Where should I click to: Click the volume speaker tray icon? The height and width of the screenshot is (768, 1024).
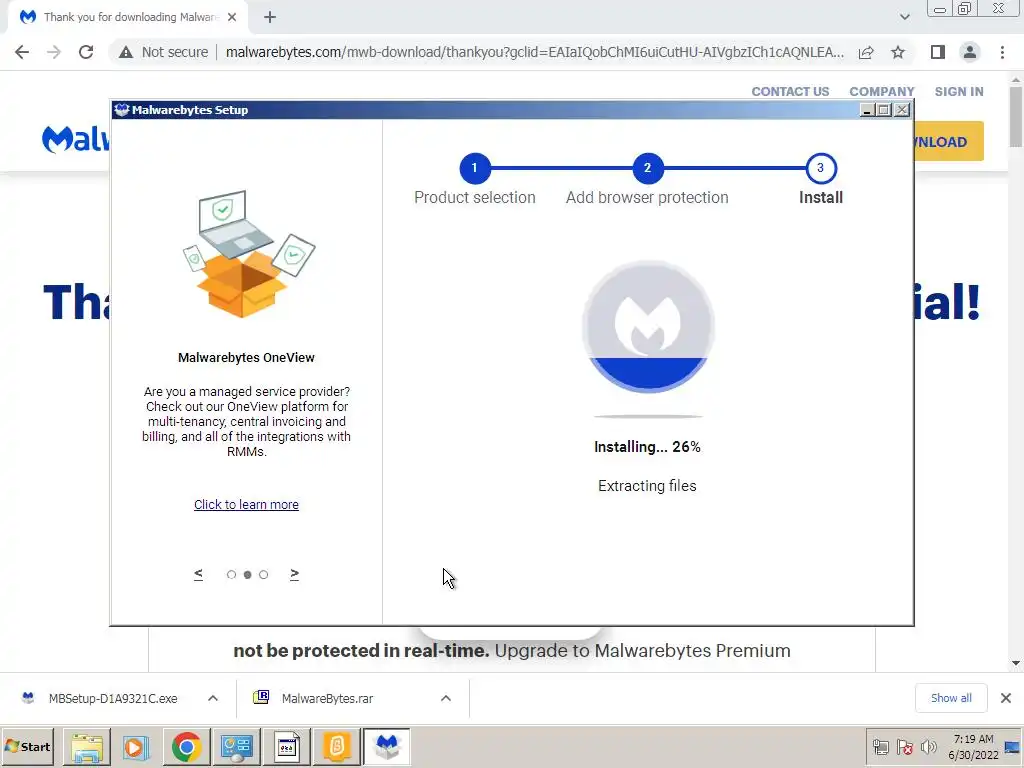[928, 747]
